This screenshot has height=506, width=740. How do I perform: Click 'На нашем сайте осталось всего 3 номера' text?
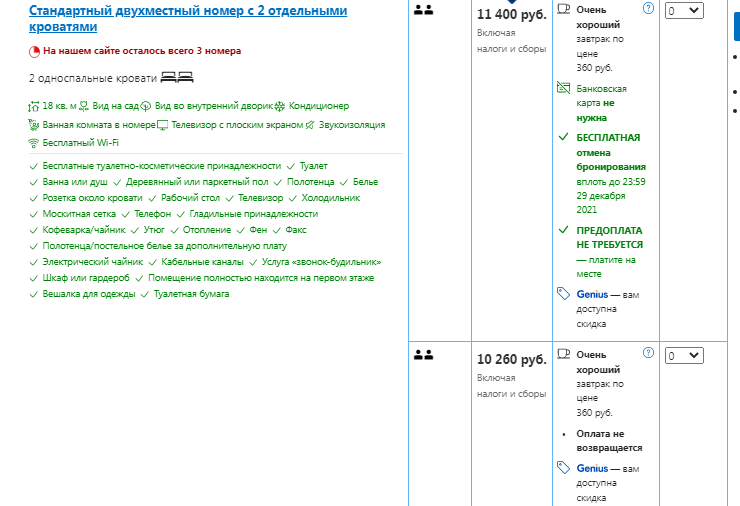point(142,51)
